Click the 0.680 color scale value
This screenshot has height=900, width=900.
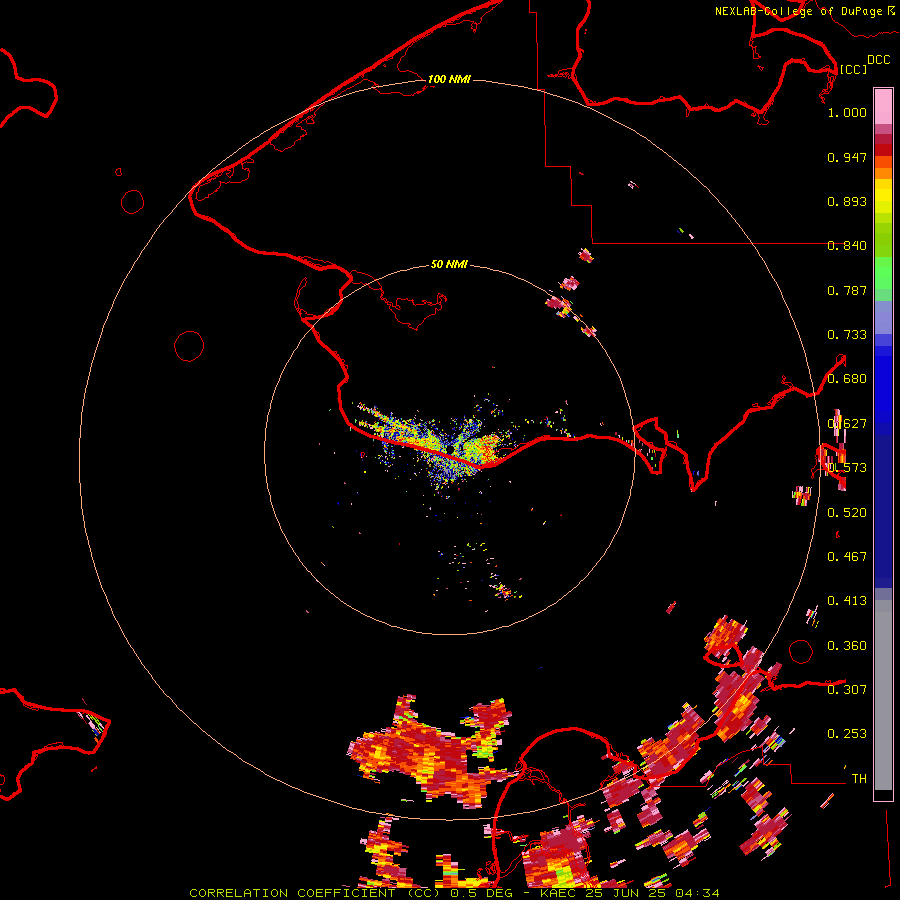847,379
